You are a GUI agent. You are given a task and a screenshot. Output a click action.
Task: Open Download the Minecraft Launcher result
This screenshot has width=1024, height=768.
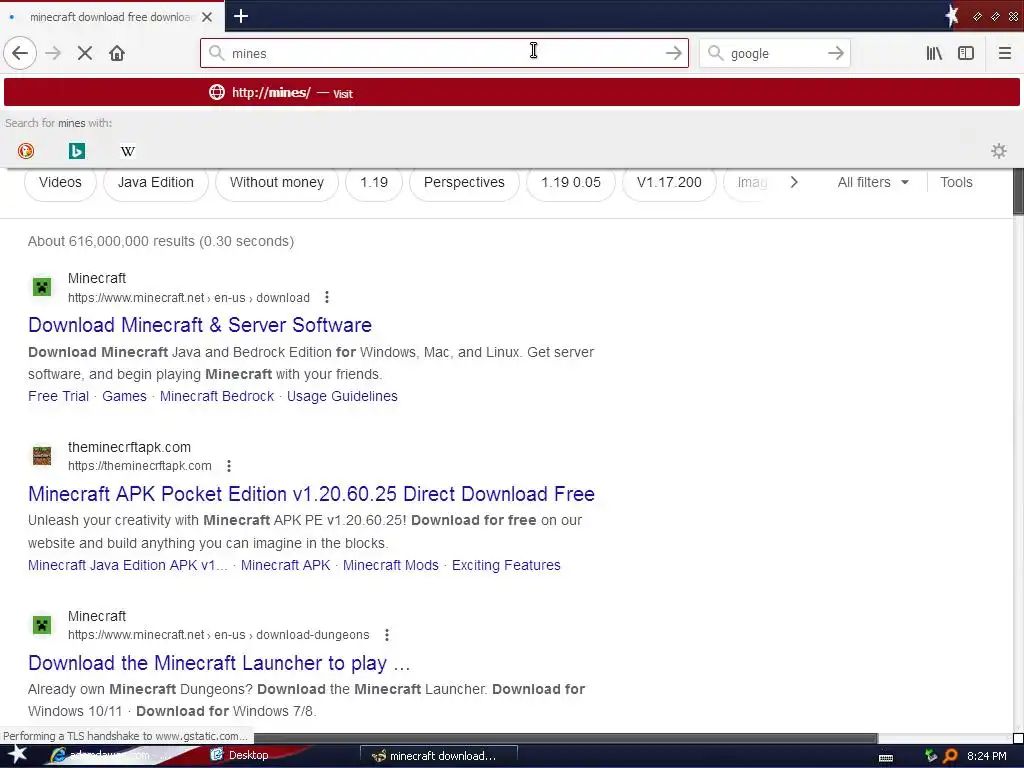point(219,663)
